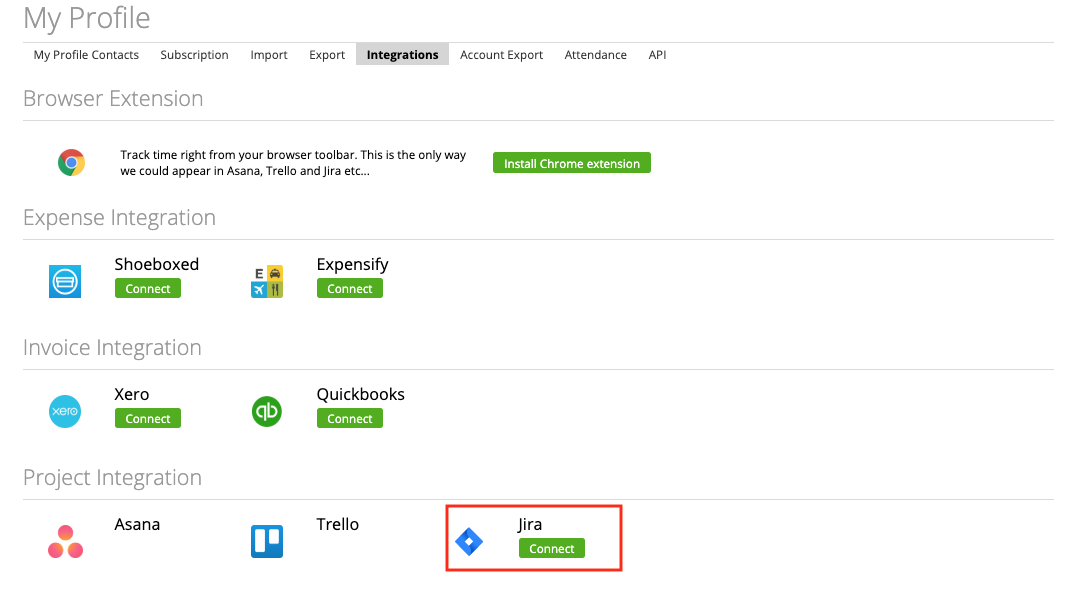Connect Quickbooks for invoicing
Screen dimensions: 1092x604
[349, 418]
